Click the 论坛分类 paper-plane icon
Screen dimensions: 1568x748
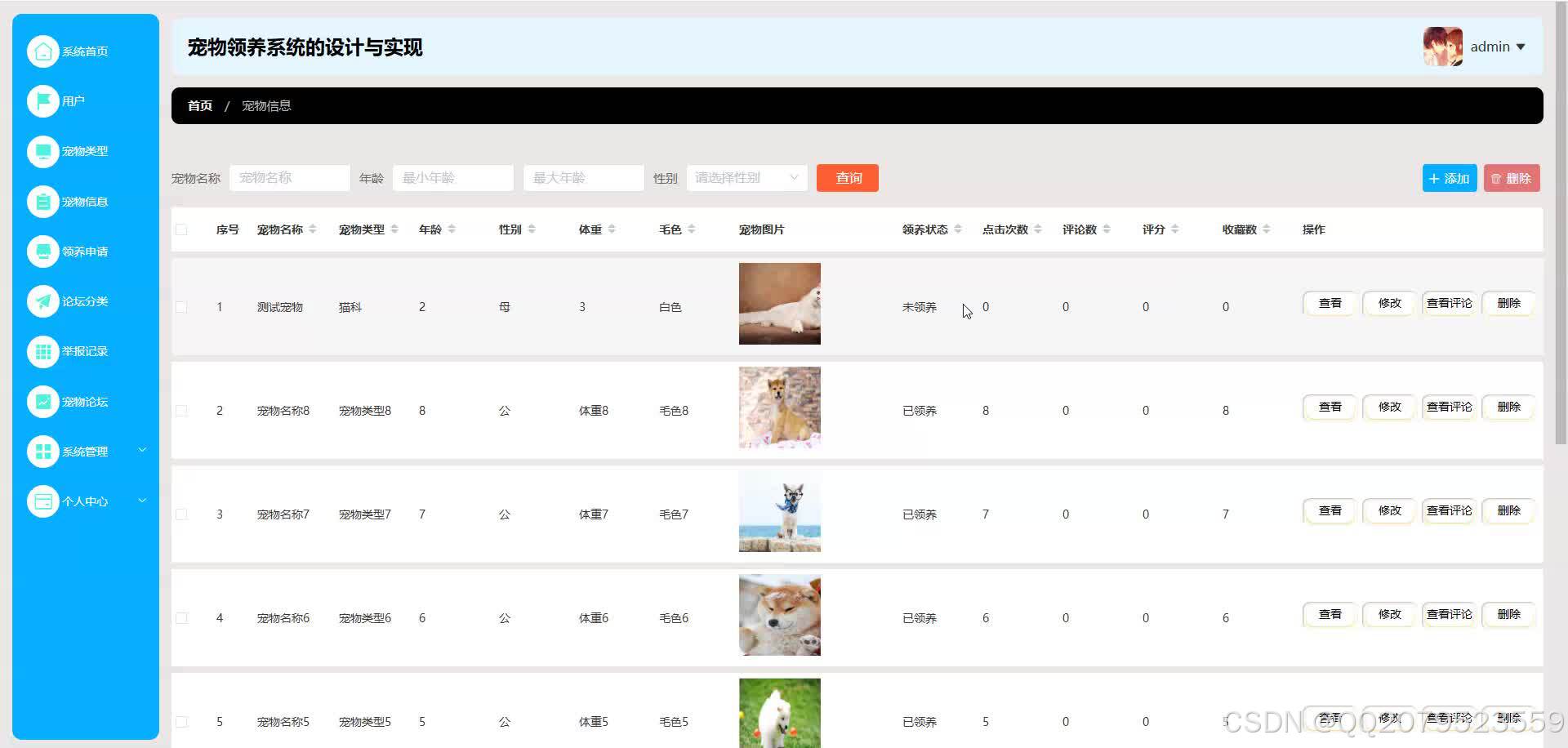coord(44,301)
